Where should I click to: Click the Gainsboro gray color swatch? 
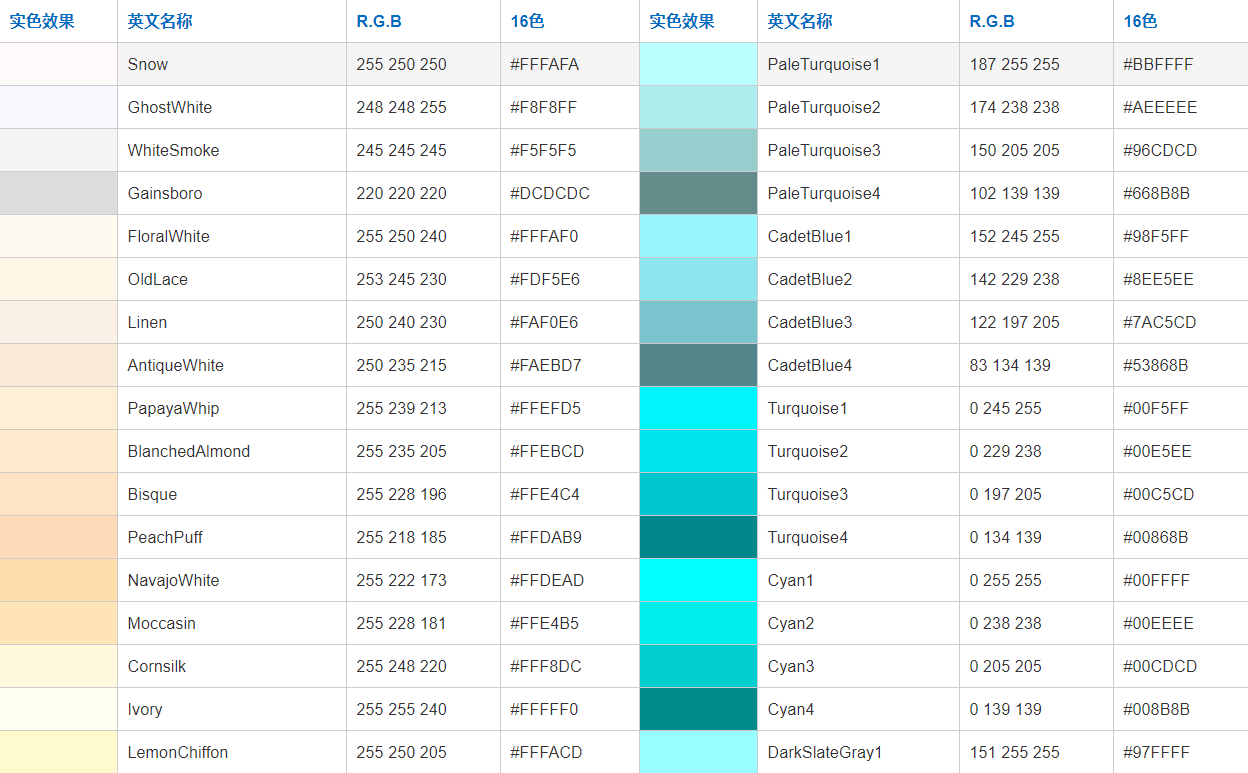[58, 193]
